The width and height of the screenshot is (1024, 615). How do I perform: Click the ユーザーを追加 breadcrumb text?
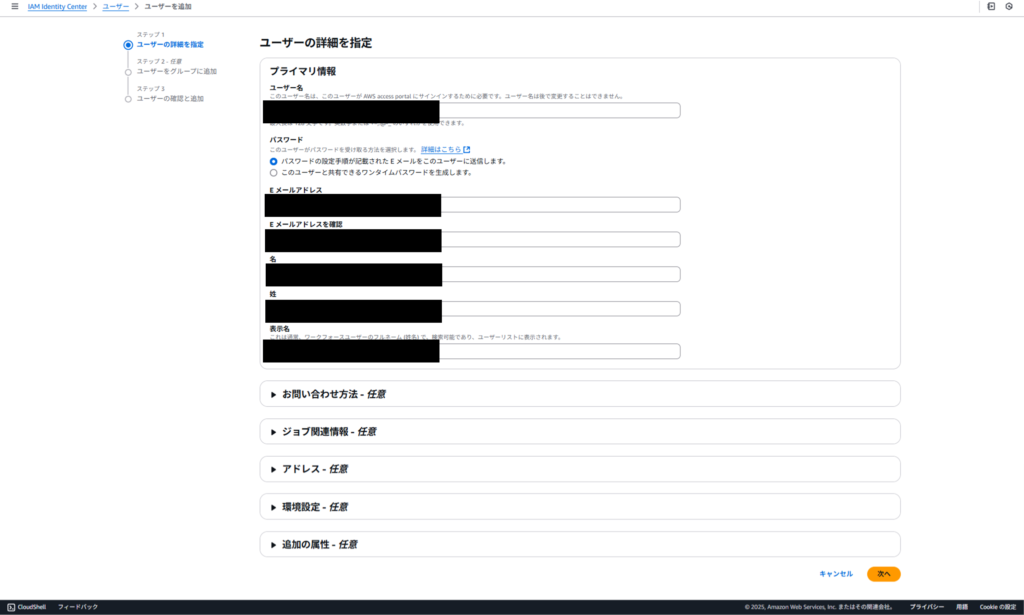pyautogui.click(x=168, y=7)
